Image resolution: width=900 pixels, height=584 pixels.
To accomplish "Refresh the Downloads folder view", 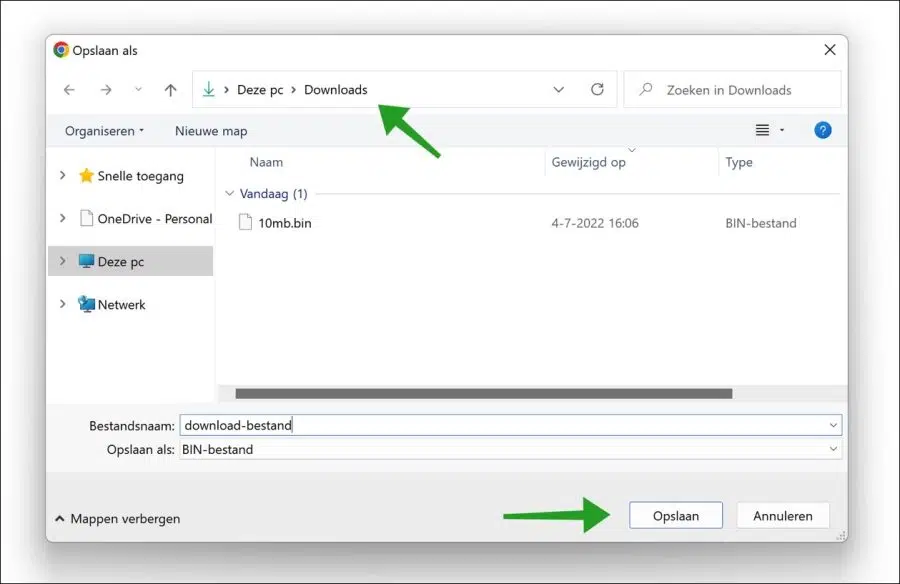I will (597, 89).
